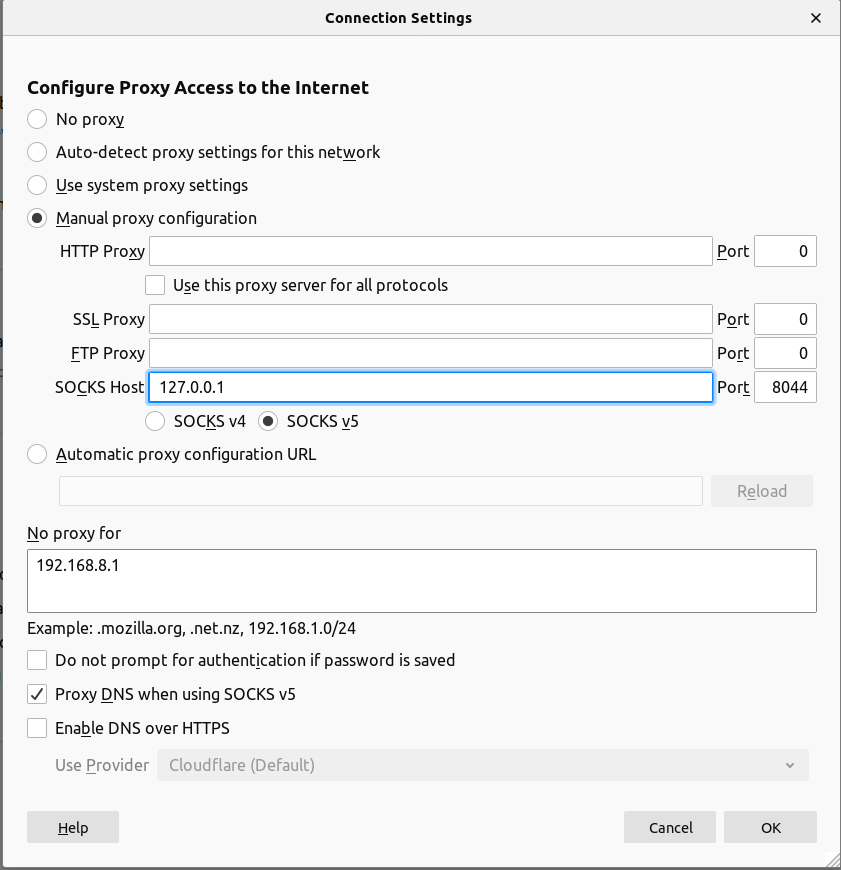Select the SOCKS v5 option
841x870 pixels.
point(268,421)
